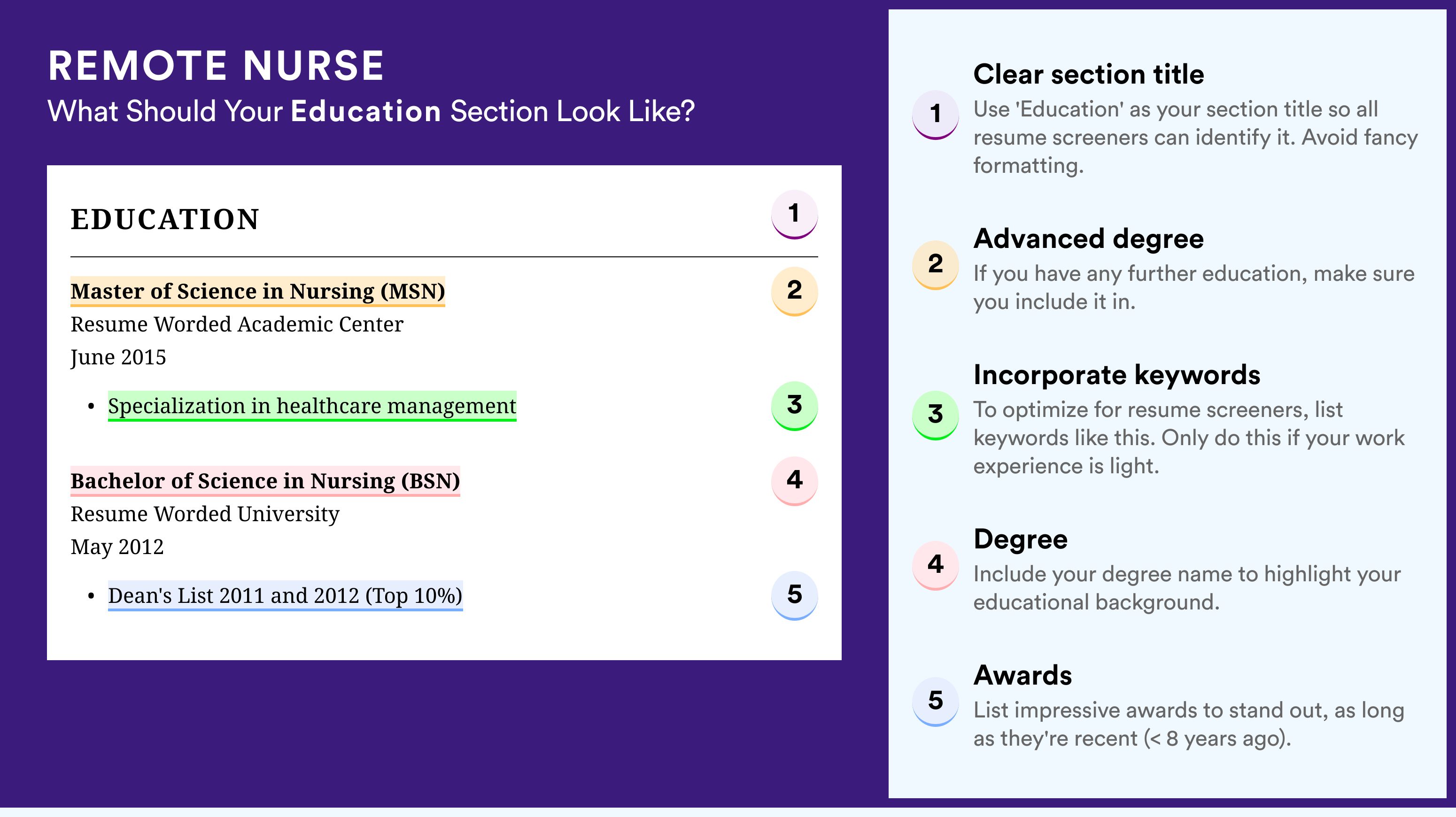Click the pink number 4 badge in resume
1456x817 pixels.
pos(794,481)
